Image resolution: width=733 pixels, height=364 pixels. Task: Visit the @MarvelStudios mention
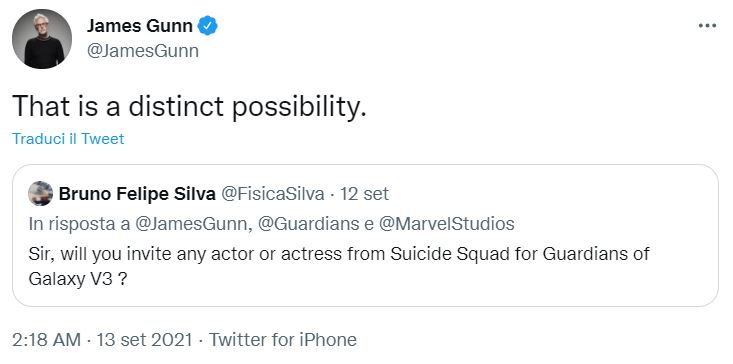446,224
